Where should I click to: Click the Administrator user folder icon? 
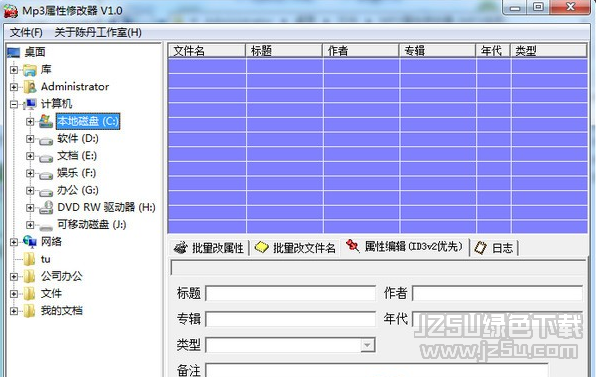(x=30, y=87)
